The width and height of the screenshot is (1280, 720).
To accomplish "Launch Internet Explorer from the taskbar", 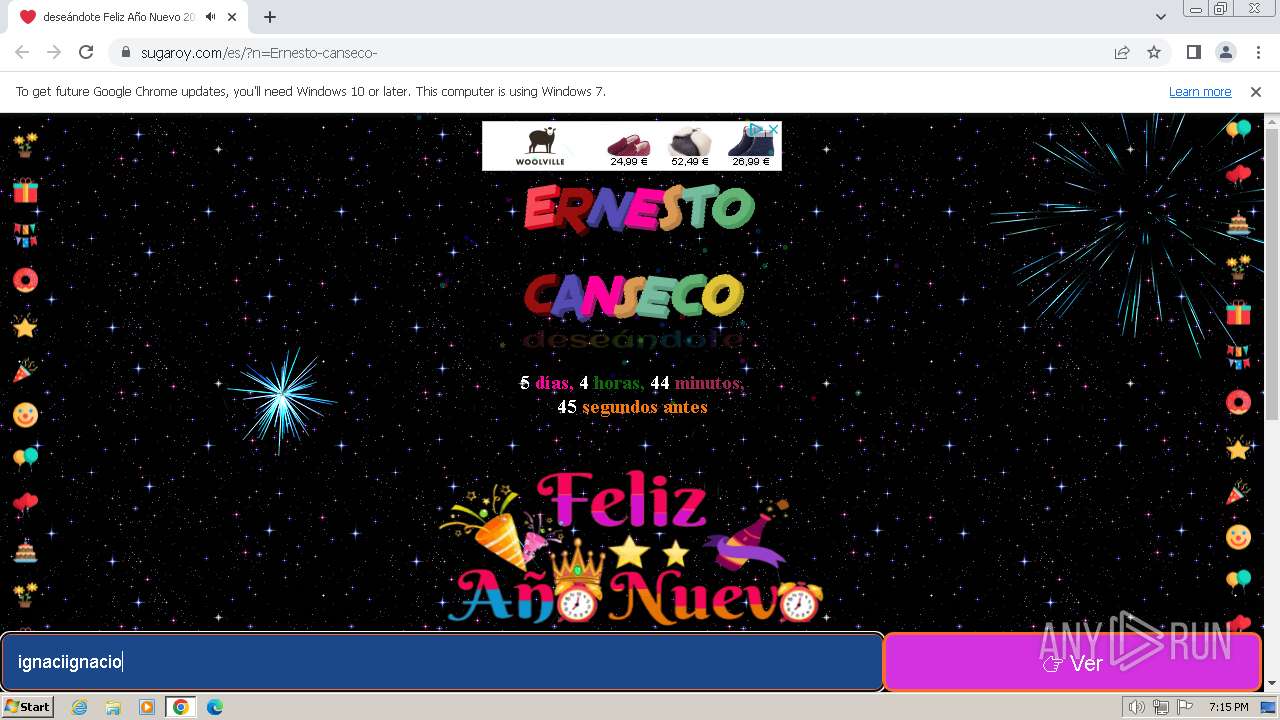I will tap(79, 707).
